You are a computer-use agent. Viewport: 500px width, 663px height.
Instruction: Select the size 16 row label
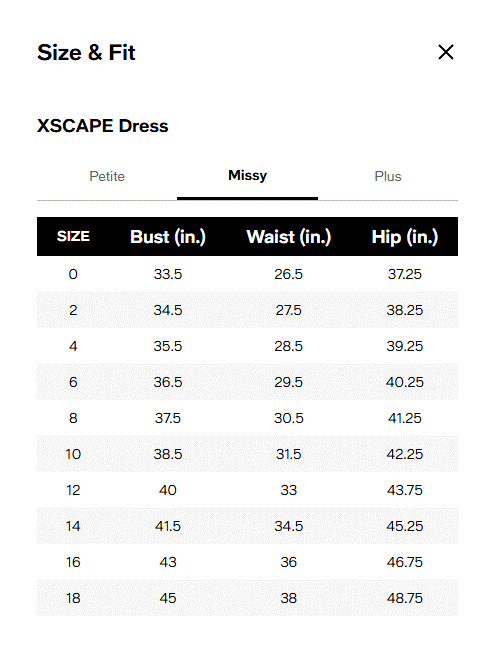[x=73, y=562]
